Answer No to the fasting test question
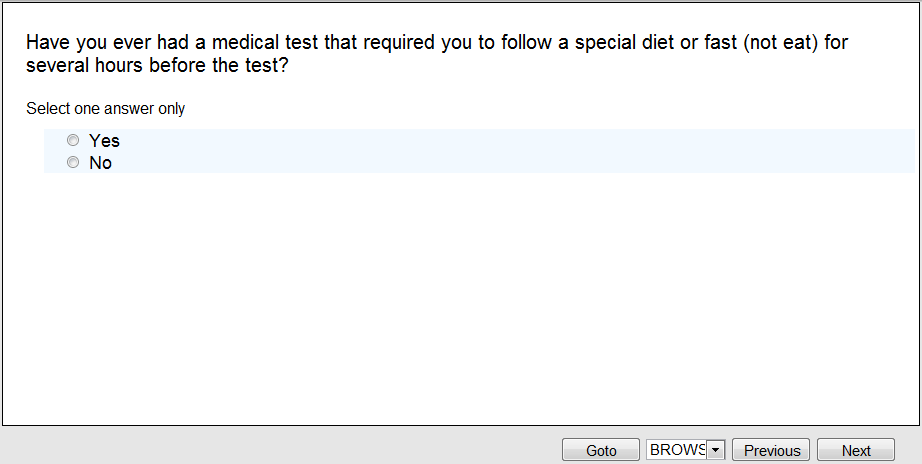Viewport: 922px width, 464px height. coord(73,162)
